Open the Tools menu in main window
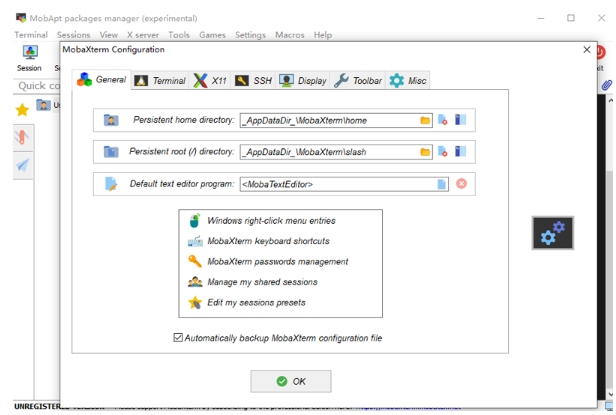 tap(179, 35)
